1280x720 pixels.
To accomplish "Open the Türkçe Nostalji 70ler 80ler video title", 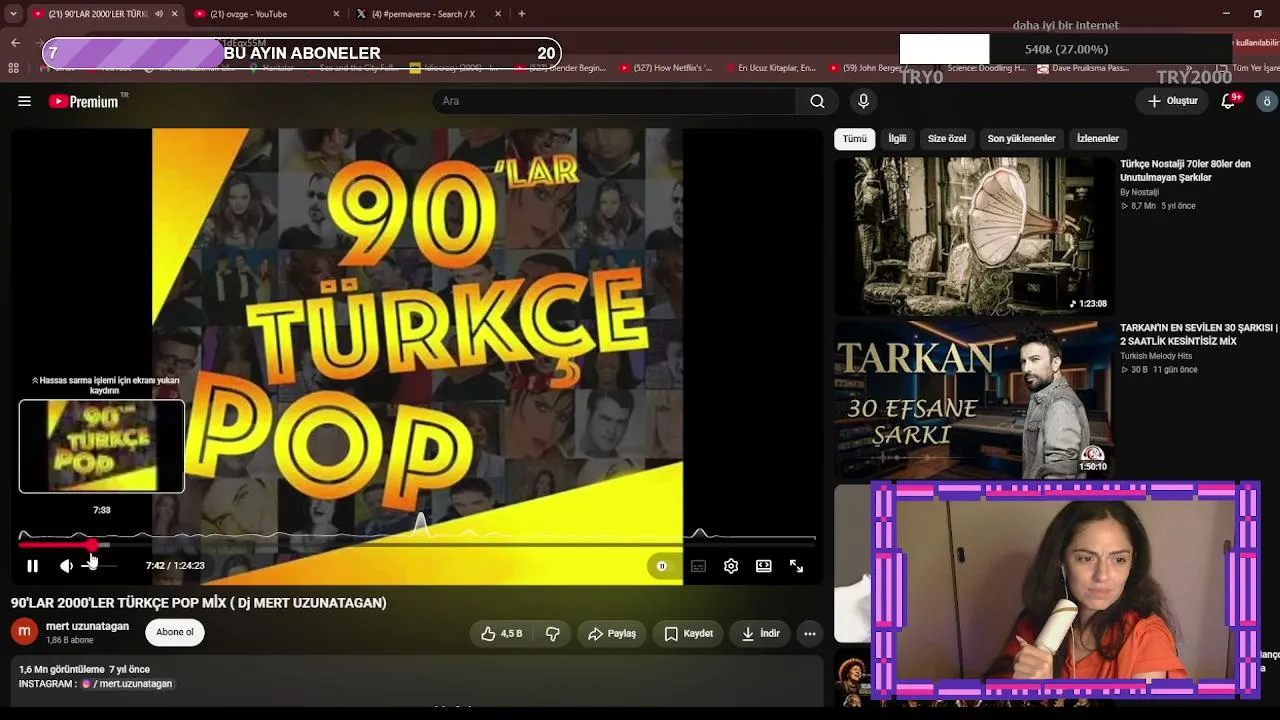I will (1186, 171).
